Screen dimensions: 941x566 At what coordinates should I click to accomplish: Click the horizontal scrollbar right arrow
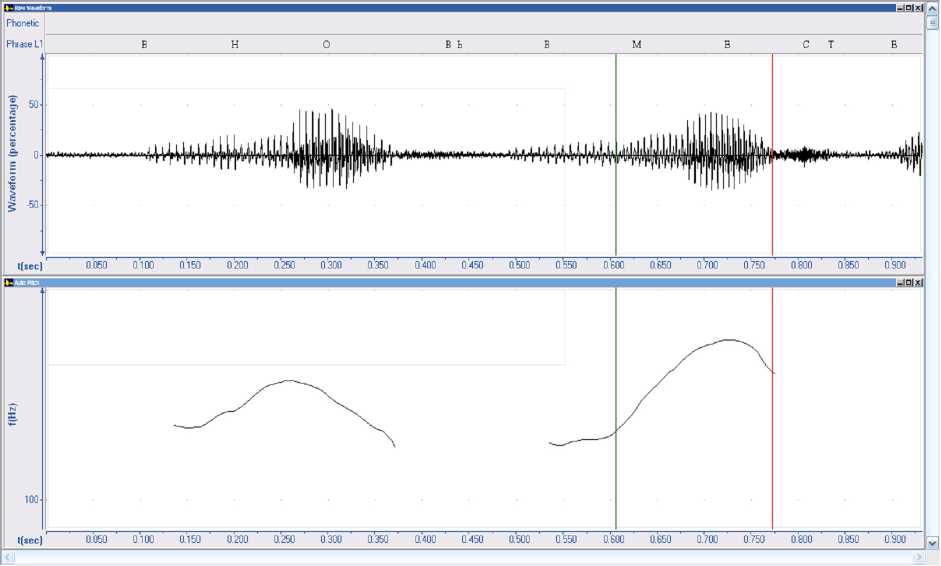click(x=920, y=558)
